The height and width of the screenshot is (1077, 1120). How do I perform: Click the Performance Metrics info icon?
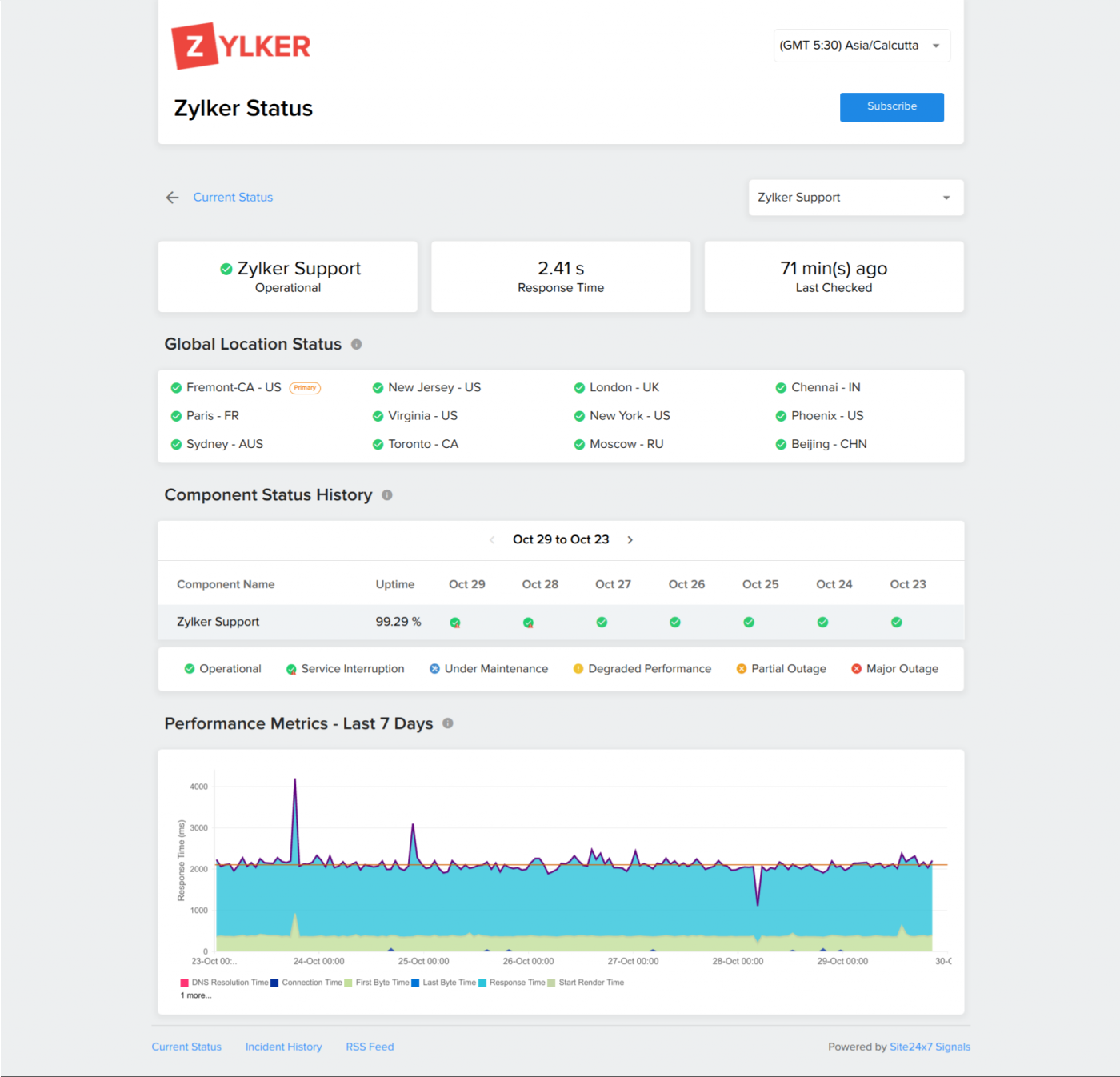pyautogui.click(x=448, y=723)
